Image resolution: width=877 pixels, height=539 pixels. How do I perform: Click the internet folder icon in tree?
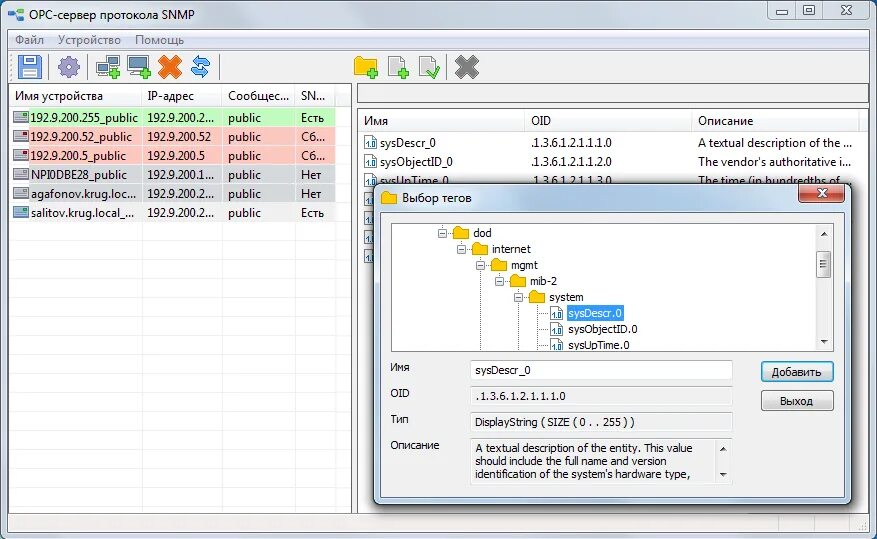tap(480, 249)
